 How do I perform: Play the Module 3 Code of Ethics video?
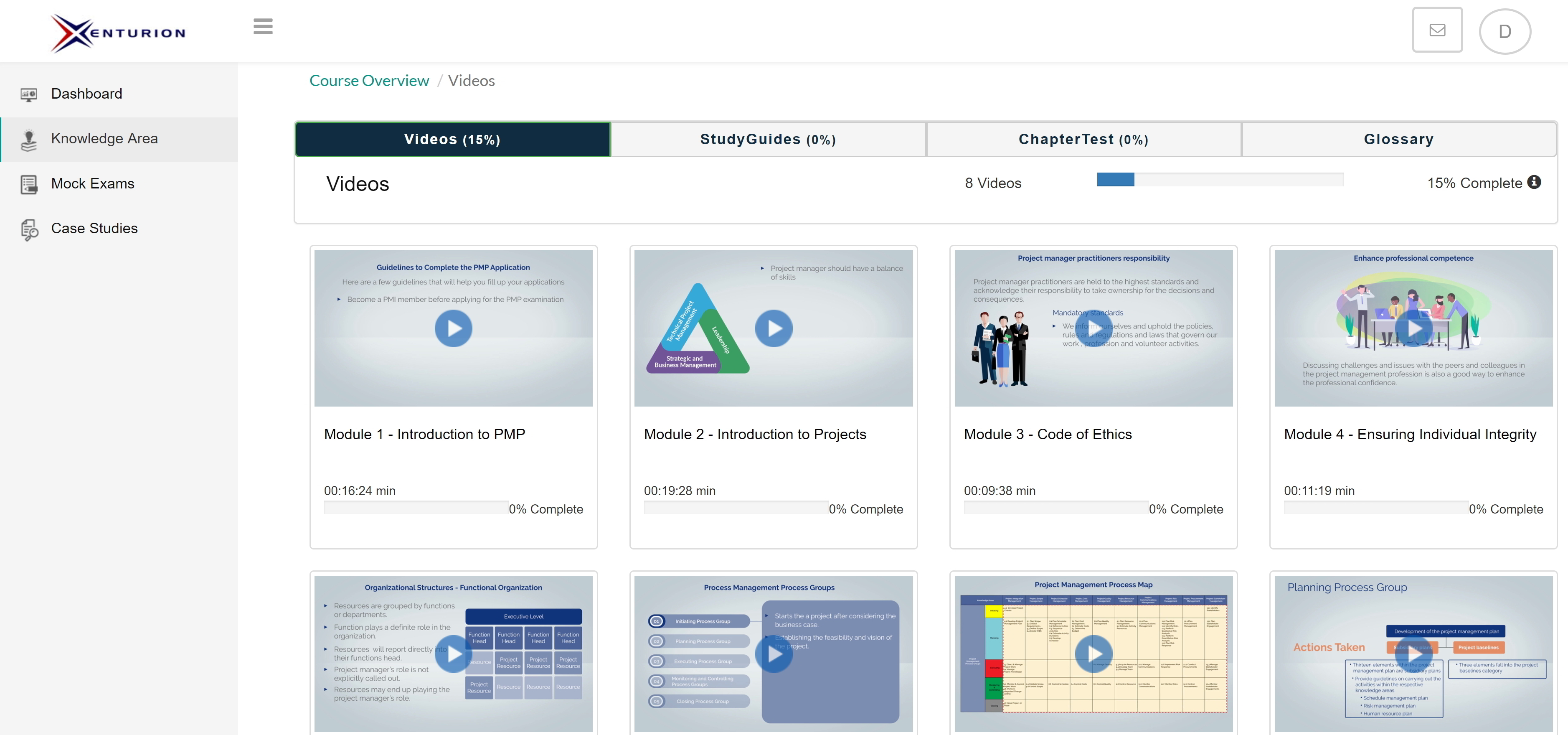(1093, 329)
